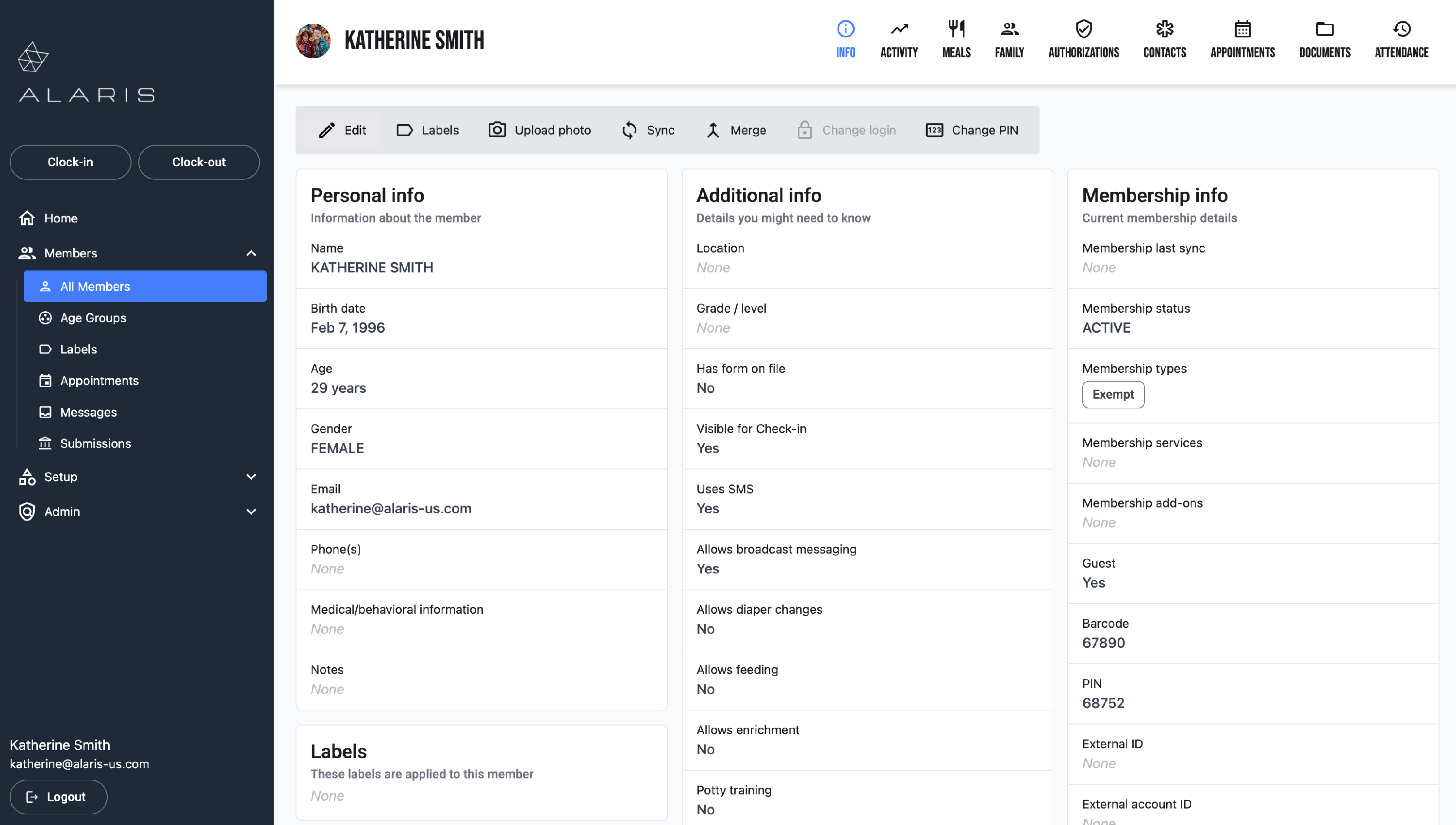Screen dimensions: 1456x825
Task: Open the Attendance history icon
Action: 1401,28
